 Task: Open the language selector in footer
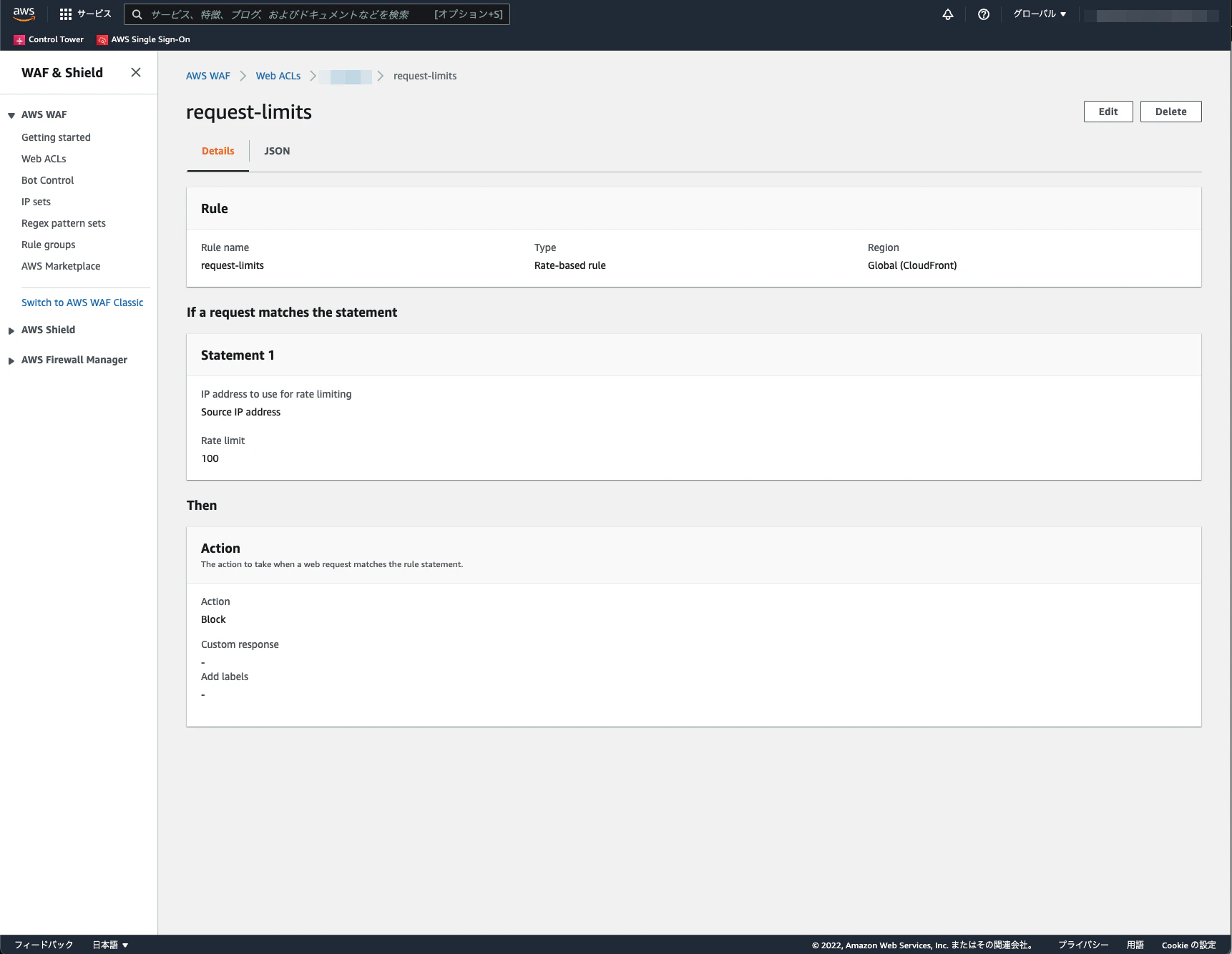pos(110,945)
